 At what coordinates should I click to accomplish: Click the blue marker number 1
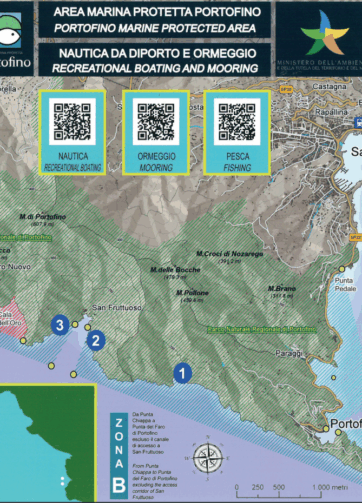click(x=182, y=373)
